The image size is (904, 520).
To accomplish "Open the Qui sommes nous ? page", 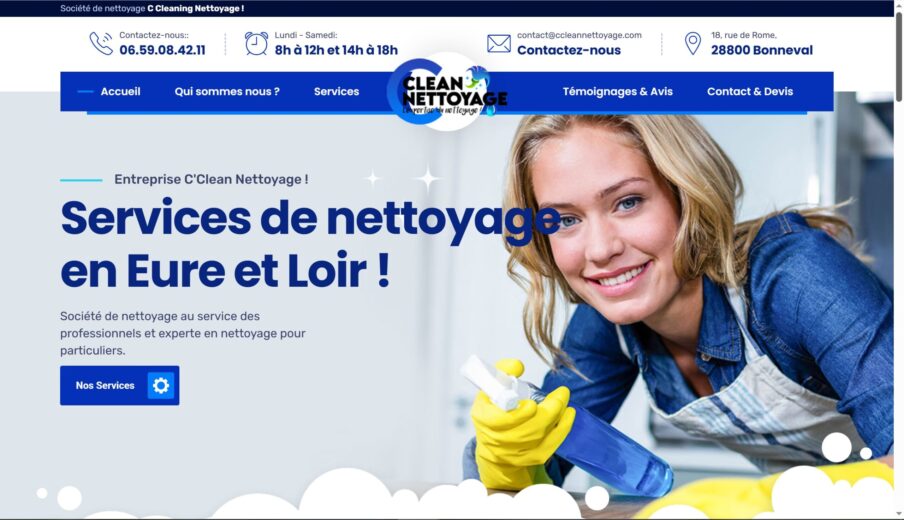I will click(x=227, y=91).
